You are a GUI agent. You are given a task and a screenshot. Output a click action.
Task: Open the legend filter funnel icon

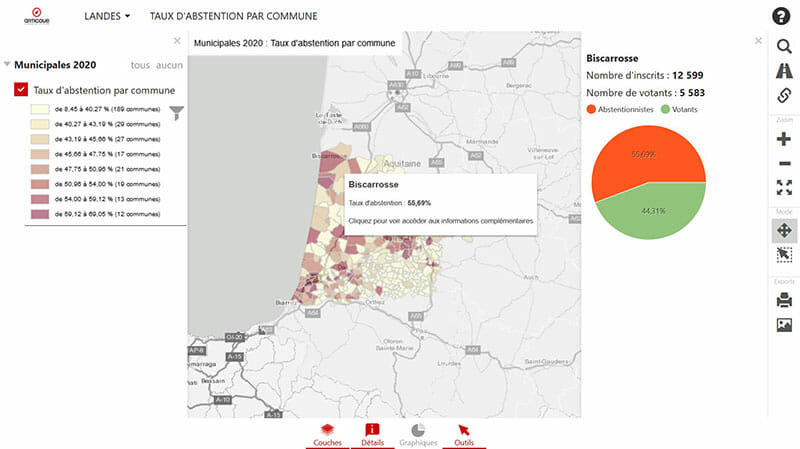pos(177,113)
